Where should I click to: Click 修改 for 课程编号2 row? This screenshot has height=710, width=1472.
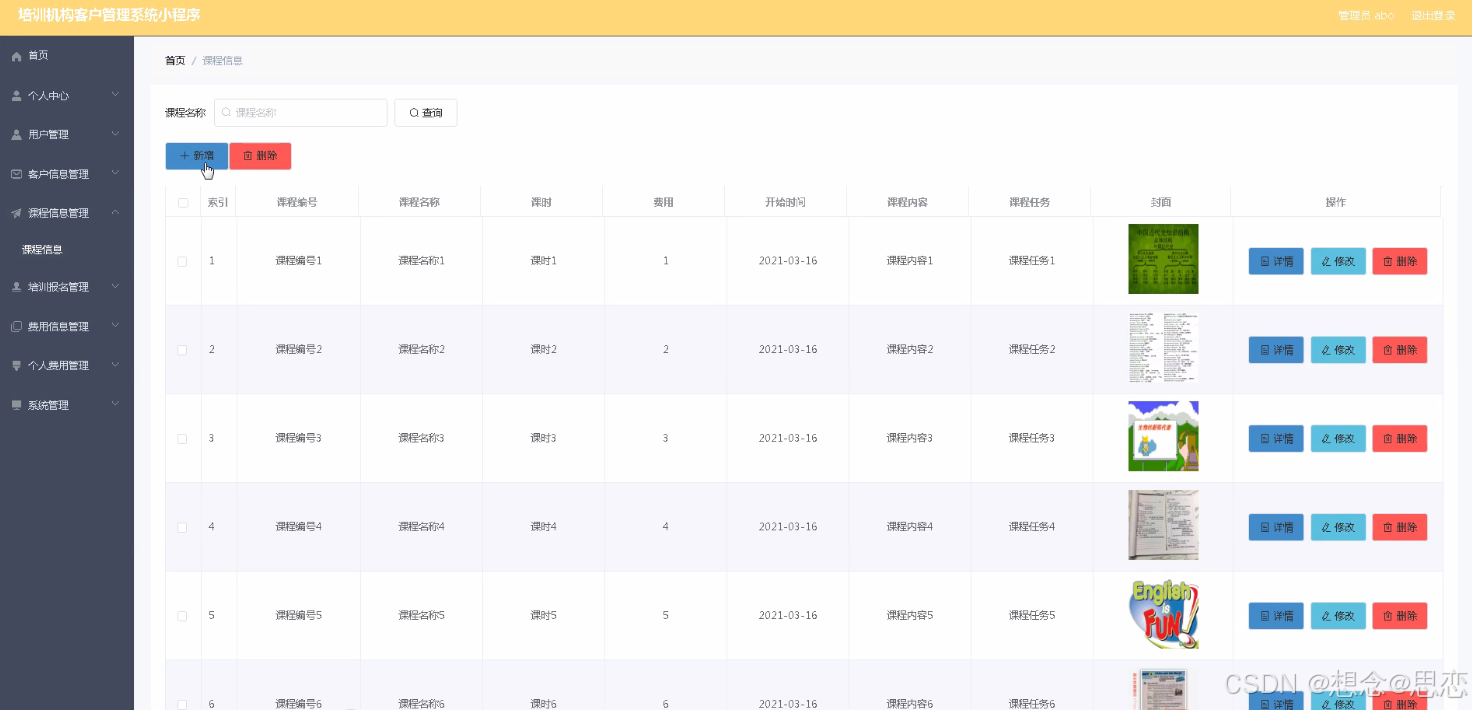pyautogui.click(x=1338, y=350)
